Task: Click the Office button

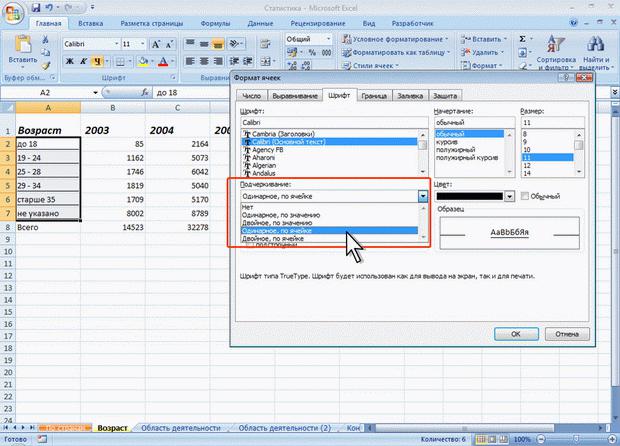Action: point(13,14)
